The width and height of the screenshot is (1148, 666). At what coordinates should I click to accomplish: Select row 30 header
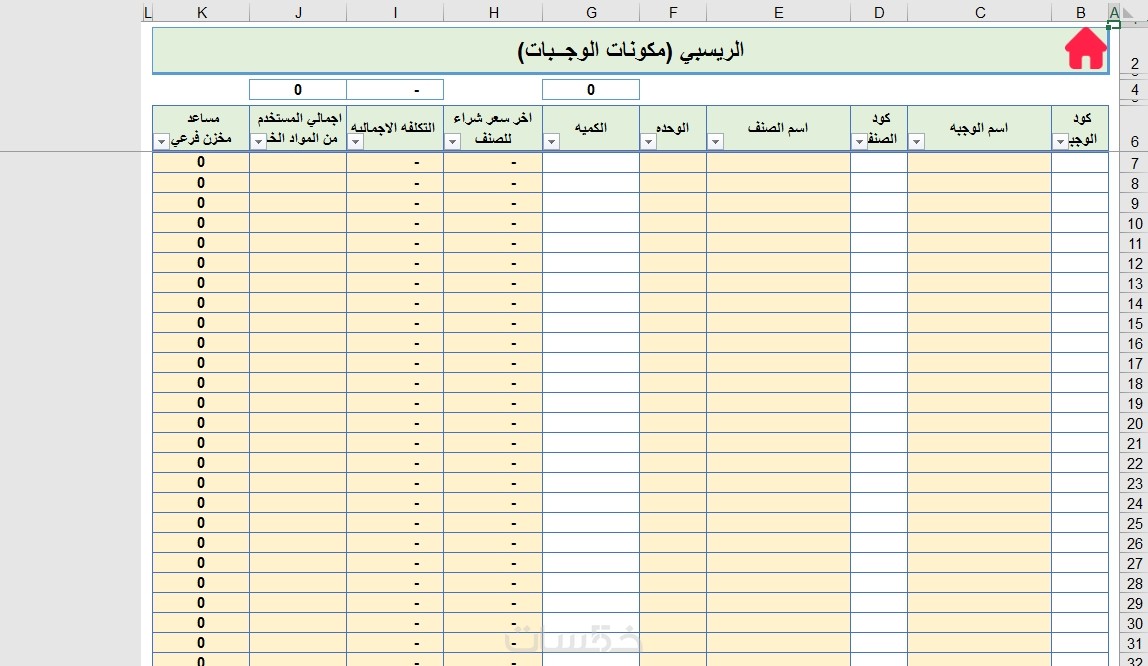pos(1134,624)
